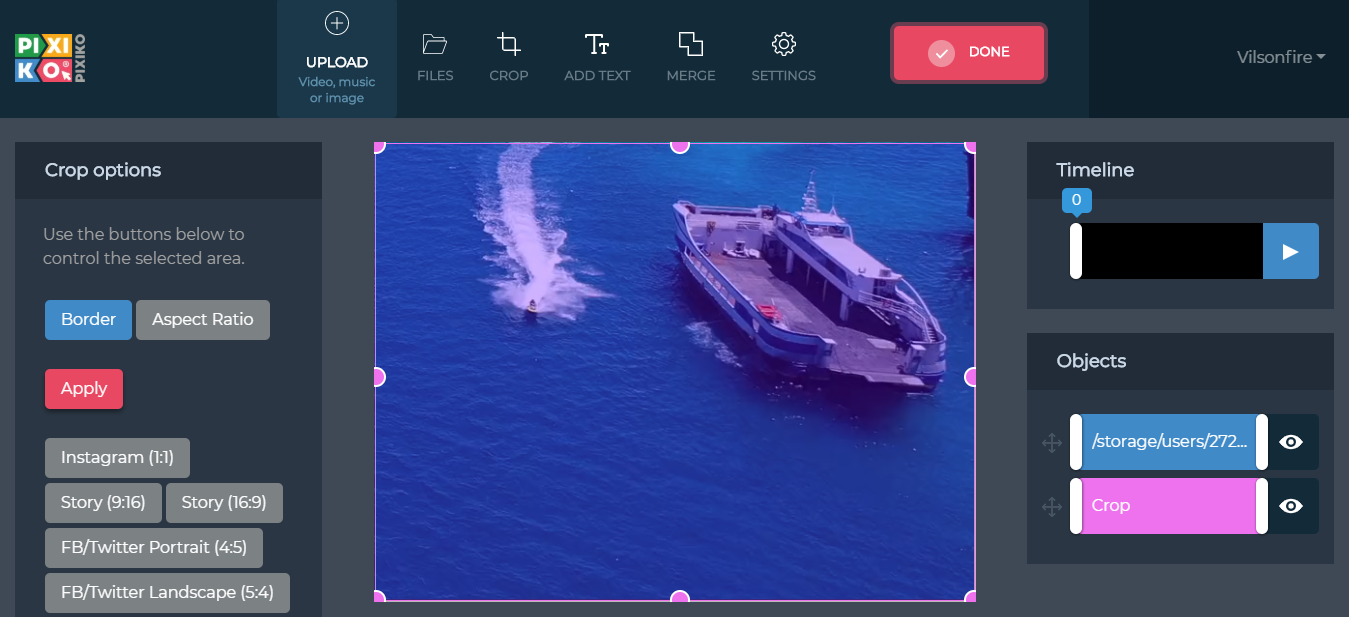Choose FB/Twitter Portrait (4:5) preset

point(154,548)
